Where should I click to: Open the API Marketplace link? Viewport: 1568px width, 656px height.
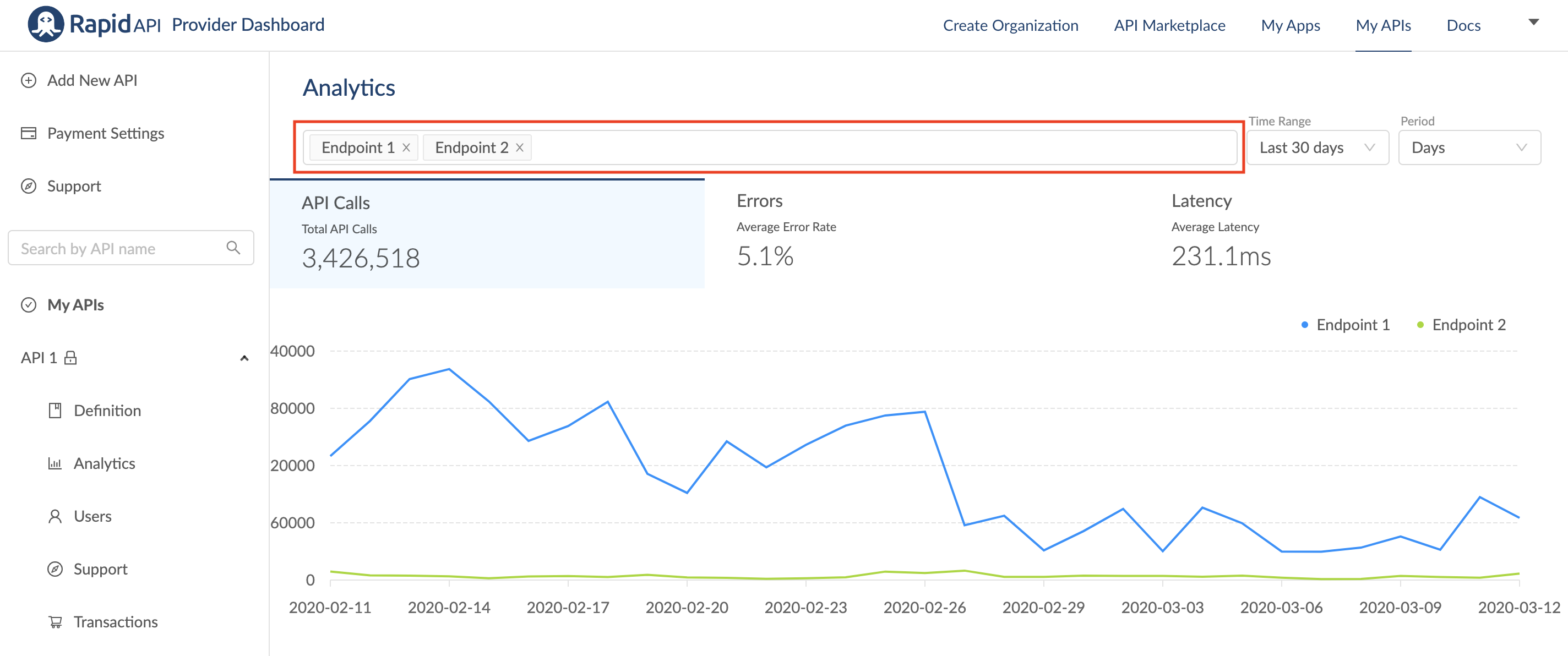(1169, 25)
